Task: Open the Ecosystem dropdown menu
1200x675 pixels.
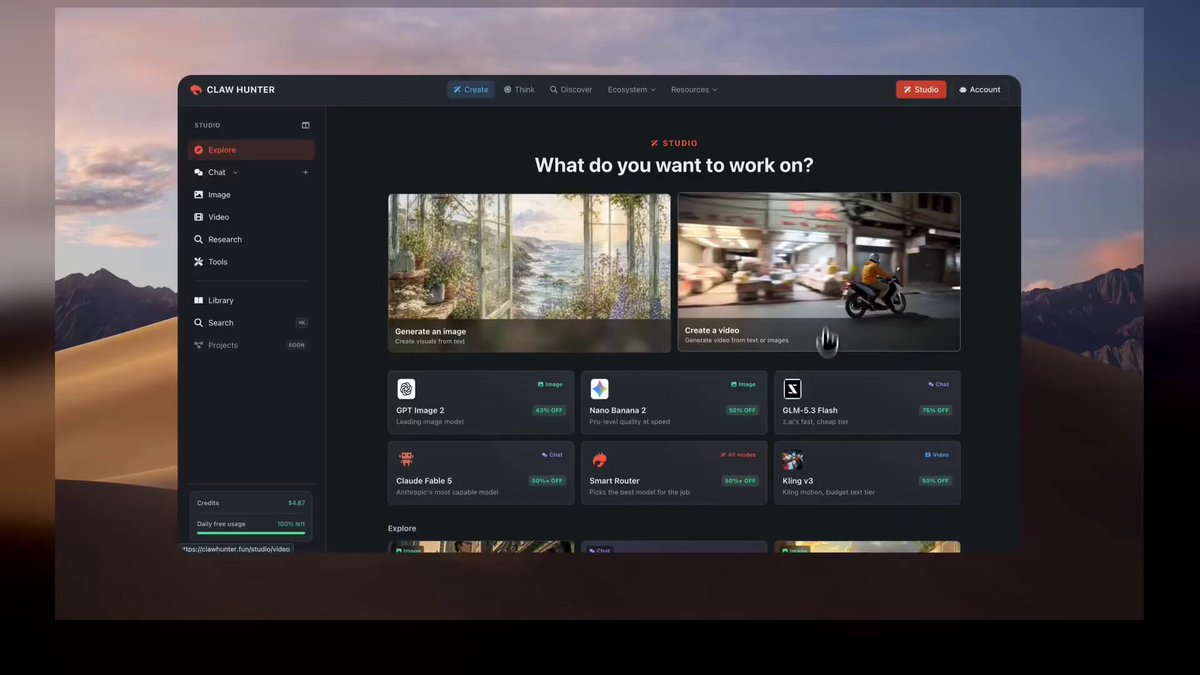Action: point(632,90)
